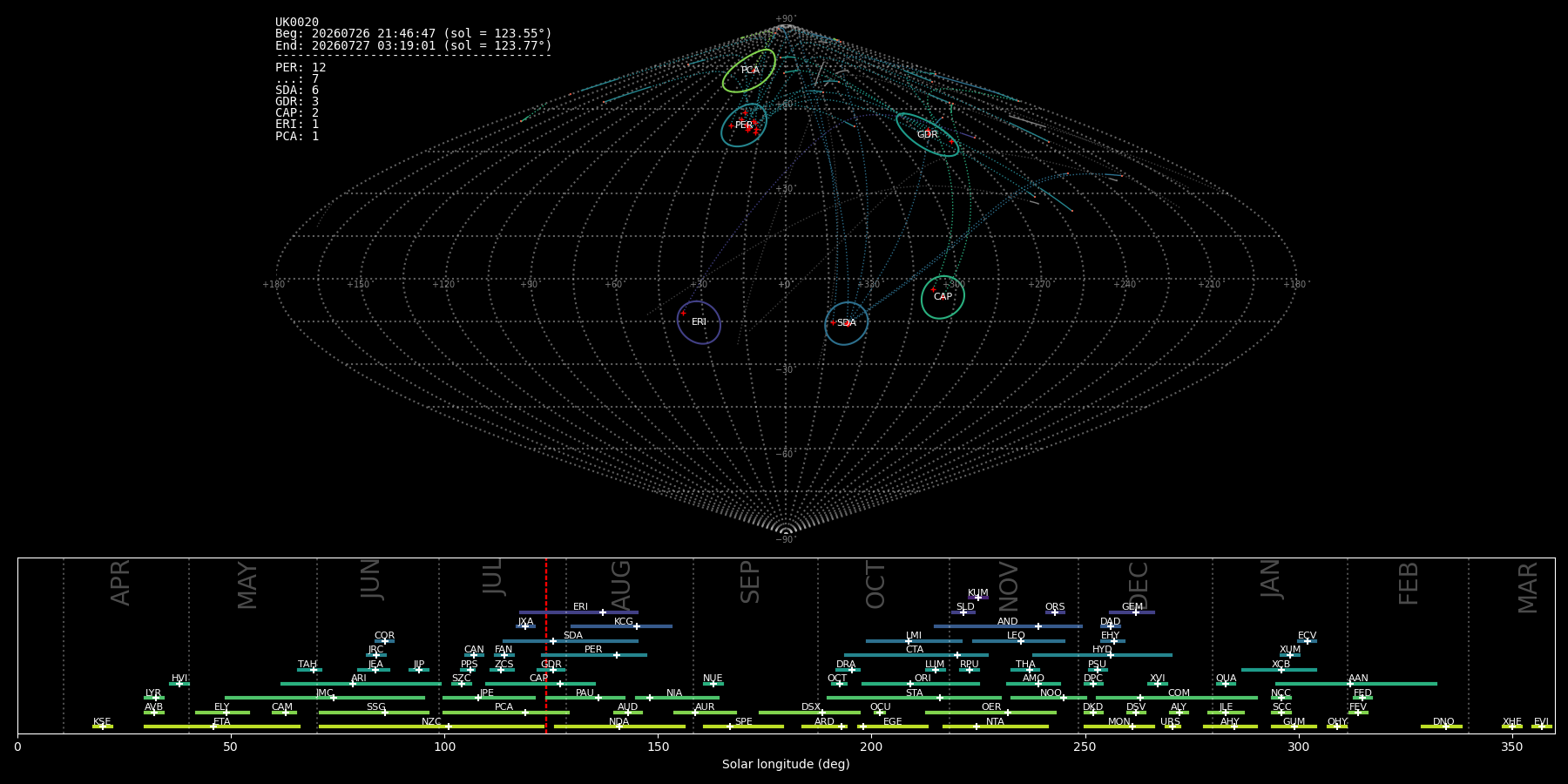
Task: Click the PER radiant label on the sky map
Action: point(744,125)
